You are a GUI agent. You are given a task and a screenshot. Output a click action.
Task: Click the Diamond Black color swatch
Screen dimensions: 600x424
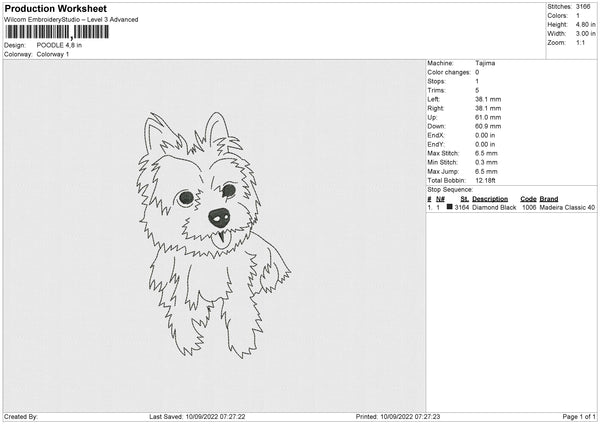[450, 207]
